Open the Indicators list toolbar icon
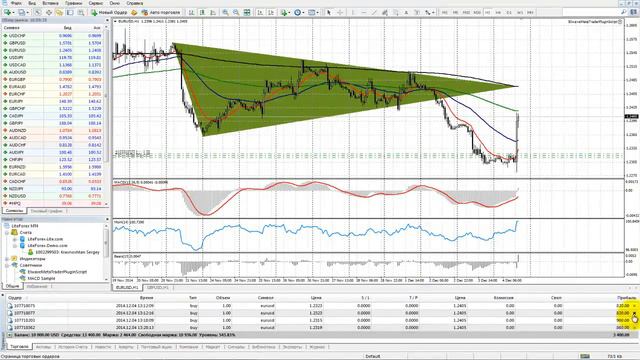The width and height of the screenshot is (640, 360). [284, 13]
